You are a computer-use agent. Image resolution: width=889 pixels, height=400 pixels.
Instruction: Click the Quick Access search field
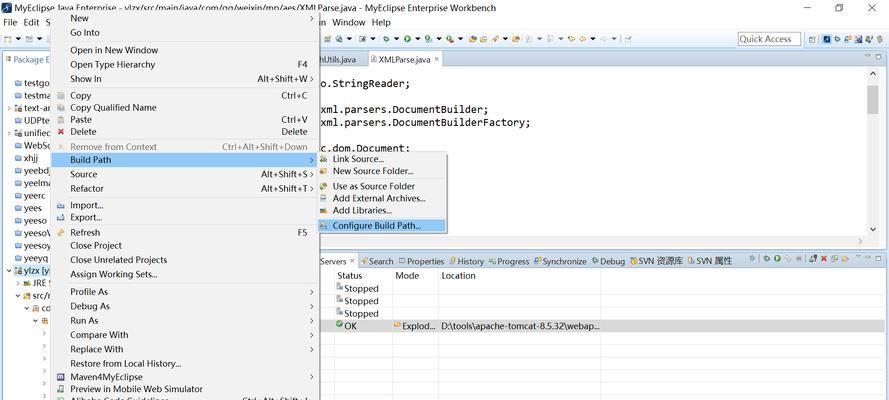(x=769, y=39)
